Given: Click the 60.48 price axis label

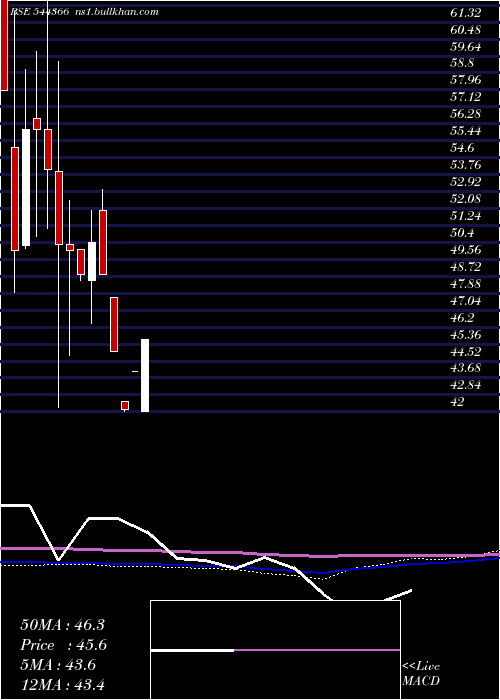Looking at the screenshot, I should point(466,30).
